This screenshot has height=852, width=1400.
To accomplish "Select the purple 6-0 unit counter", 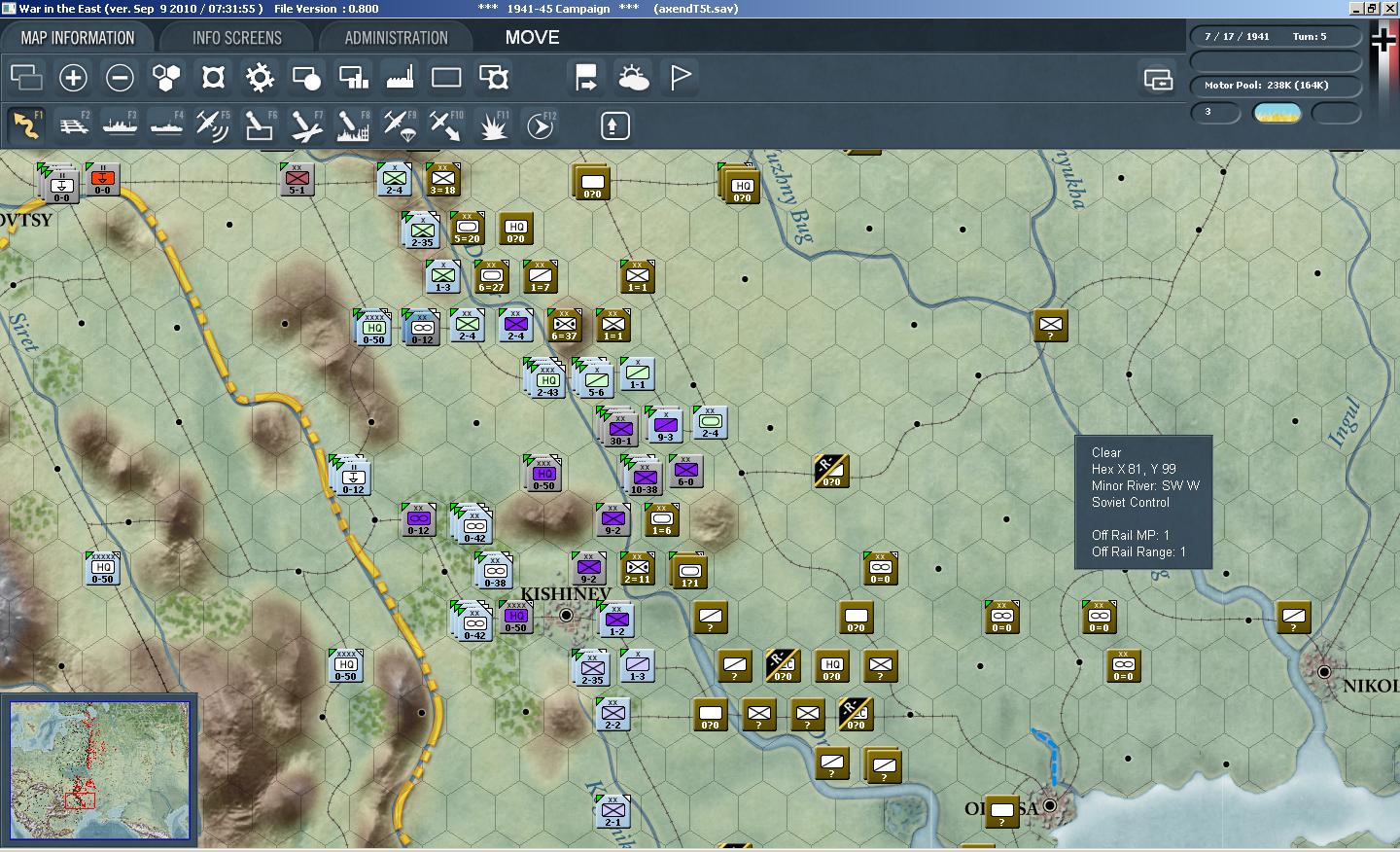I will point(686,472).
